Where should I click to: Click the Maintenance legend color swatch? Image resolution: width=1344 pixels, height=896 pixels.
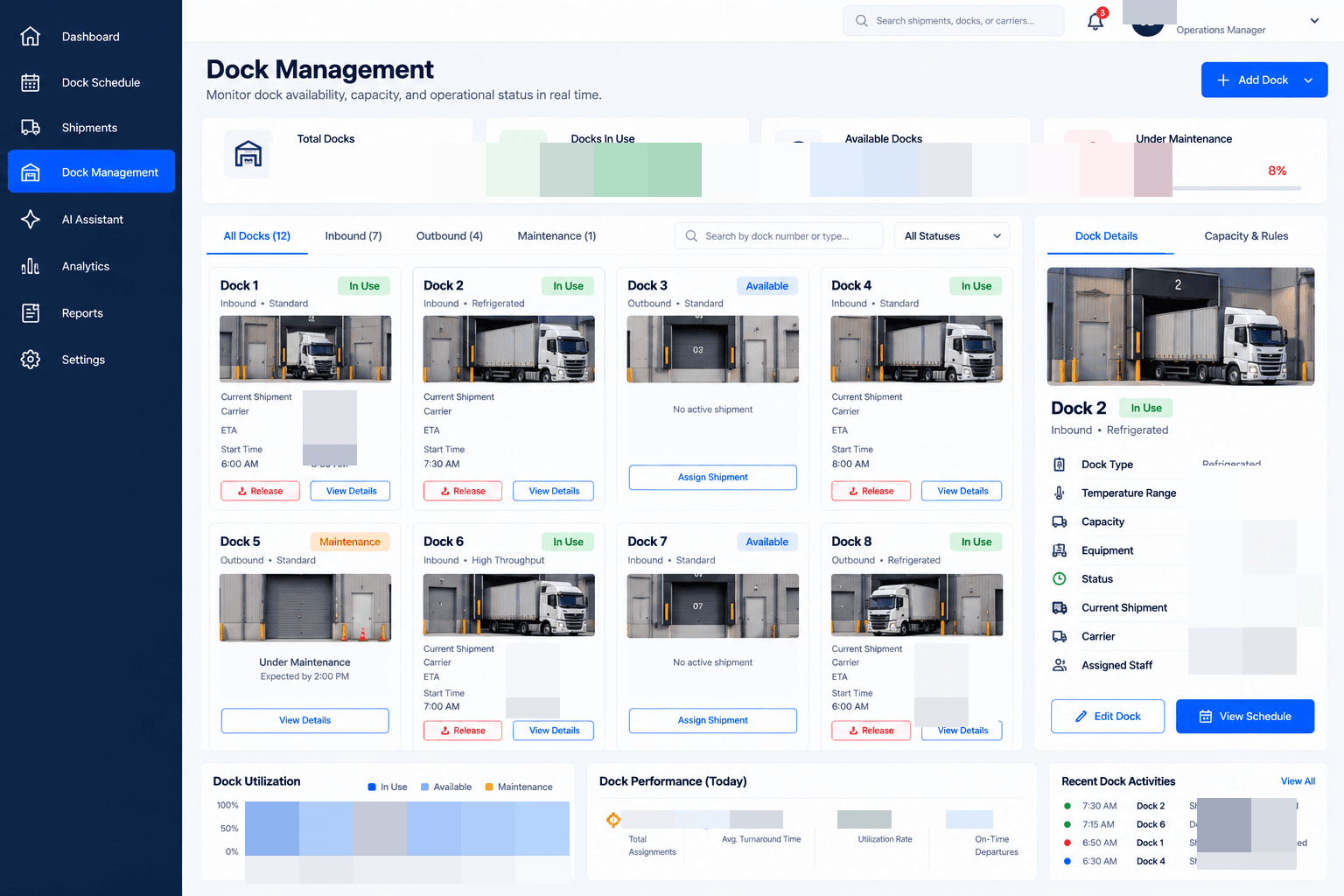pyautogui.click(x=489, y=787)
